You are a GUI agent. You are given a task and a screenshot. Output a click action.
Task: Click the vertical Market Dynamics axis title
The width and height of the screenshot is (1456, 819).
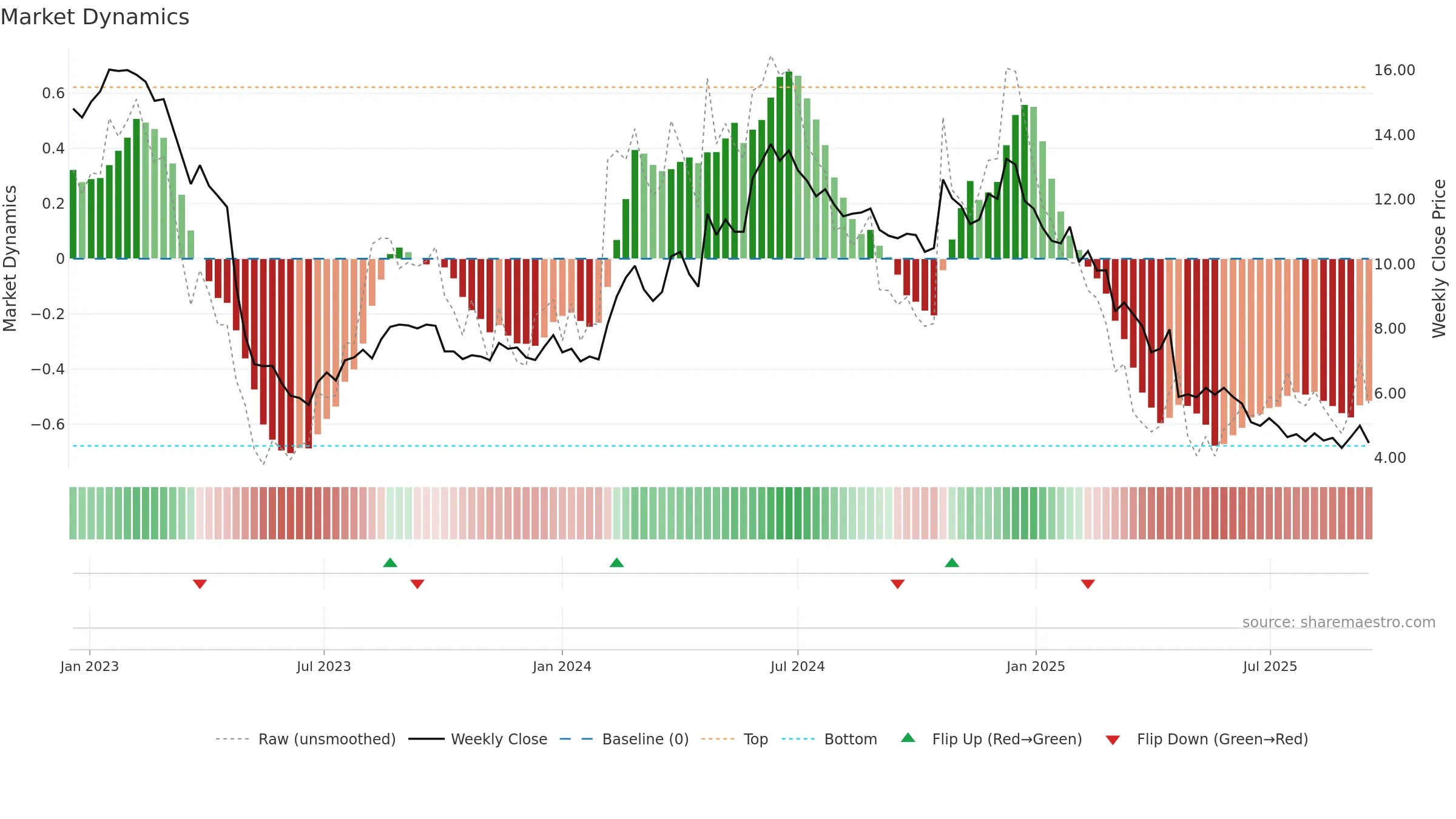10,258
